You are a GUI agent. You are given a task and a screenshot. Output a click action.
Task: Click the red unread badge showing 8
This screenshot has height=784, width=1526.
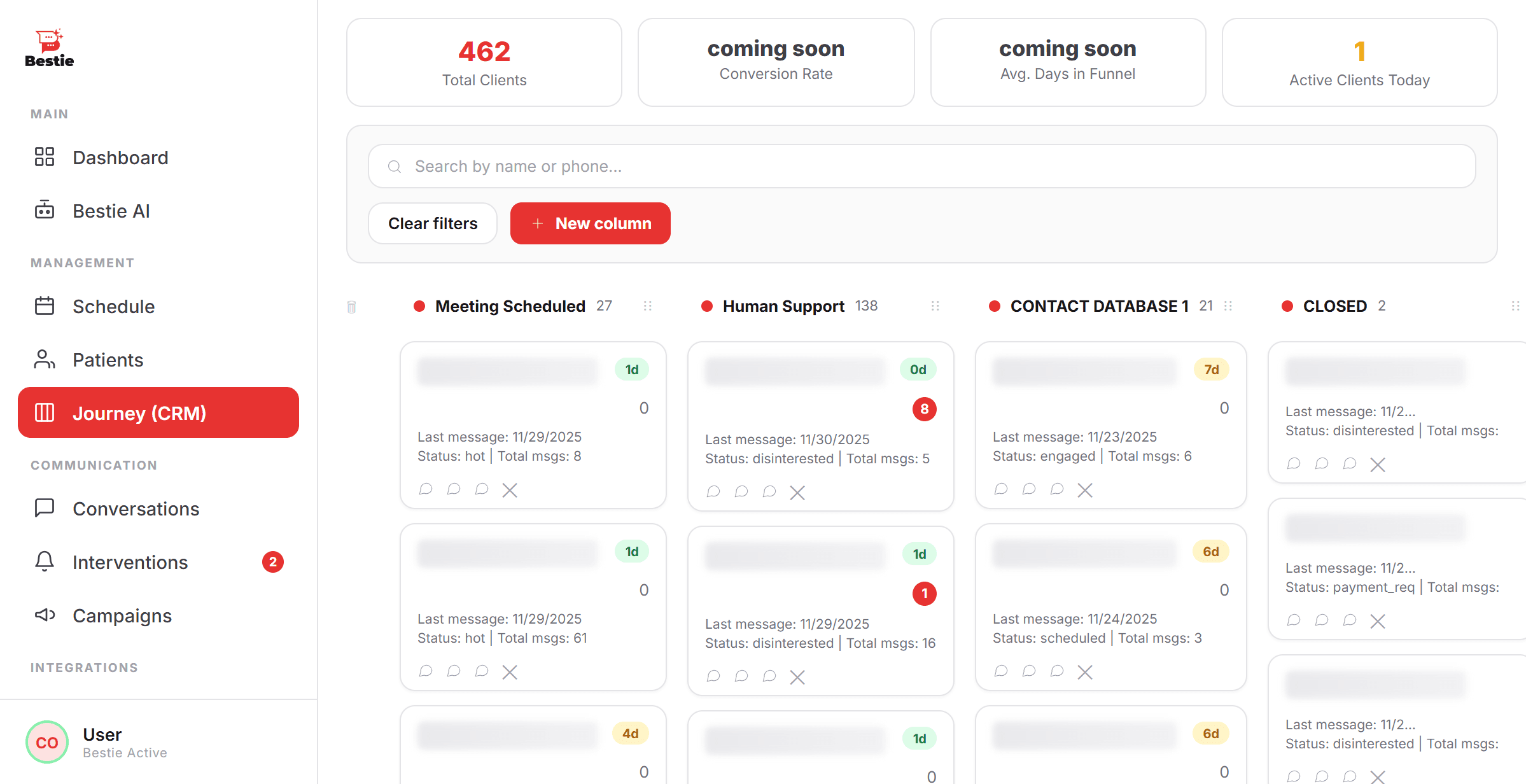tap(925, 409)
